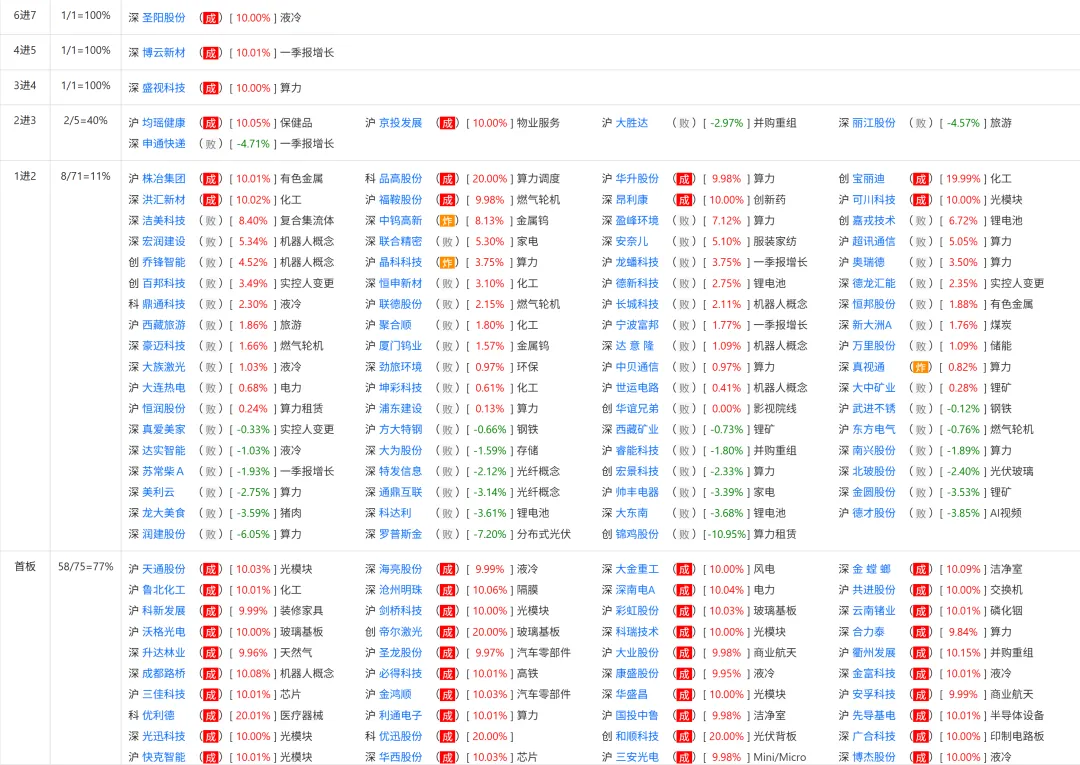This screenshot has width=1080, height=765.
Task: Click the 京投发展 stock name
Action: coord(401,123)
